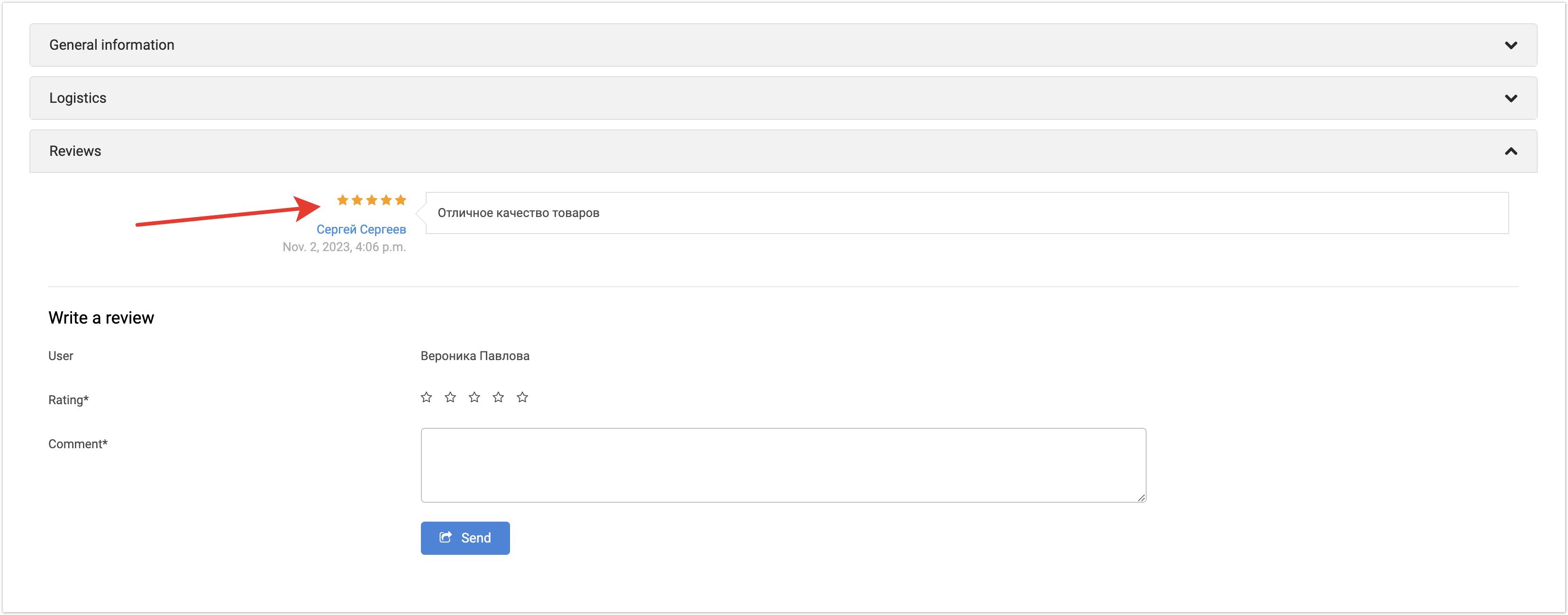This screenshot has width=1568, height=615.
Task: Select the third rating star
Action: tap(474, 397)
